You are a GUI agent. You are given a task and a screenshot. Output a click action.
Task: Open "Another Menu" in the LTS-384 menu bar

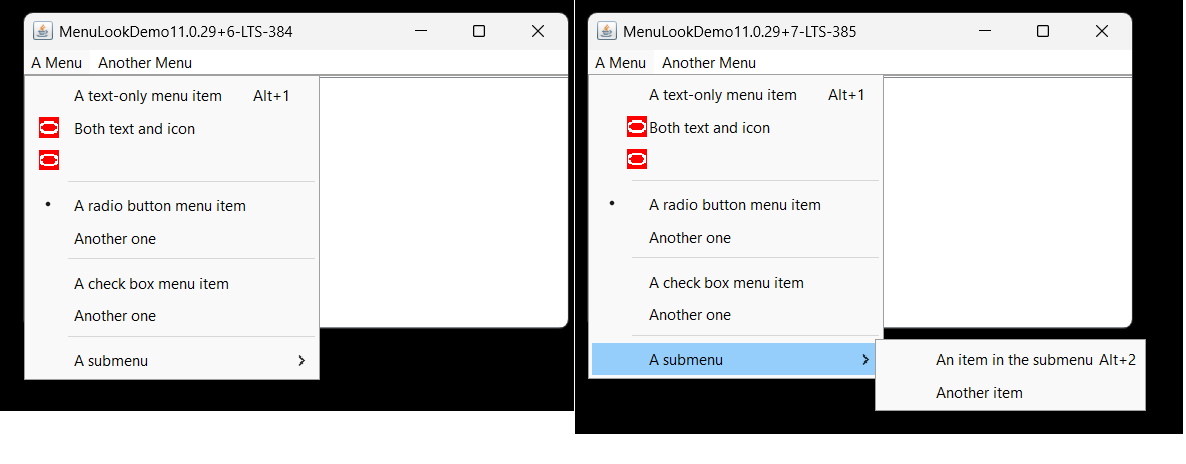point(145,63)
